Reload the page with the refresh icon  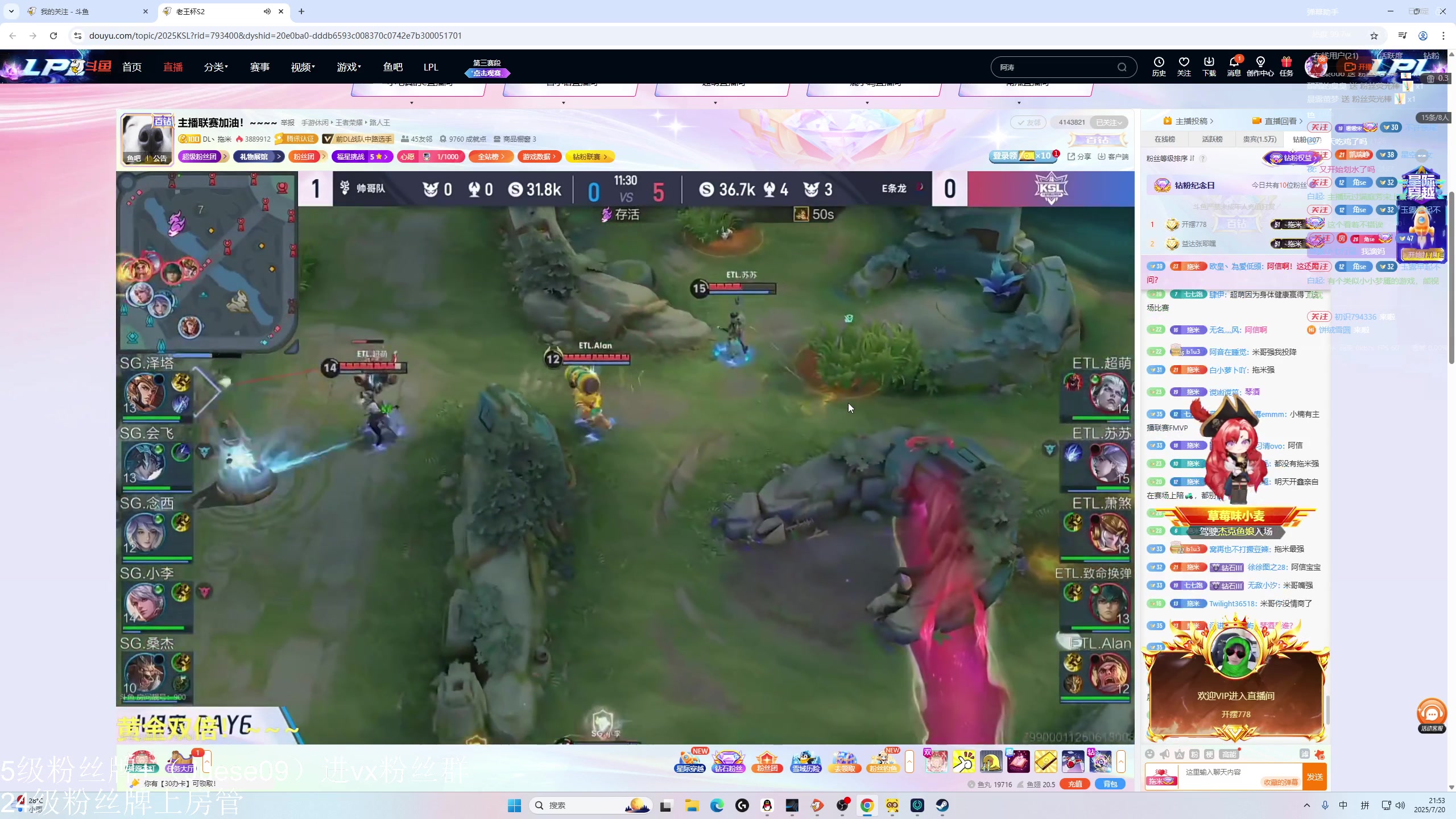[x=53, y=35]
